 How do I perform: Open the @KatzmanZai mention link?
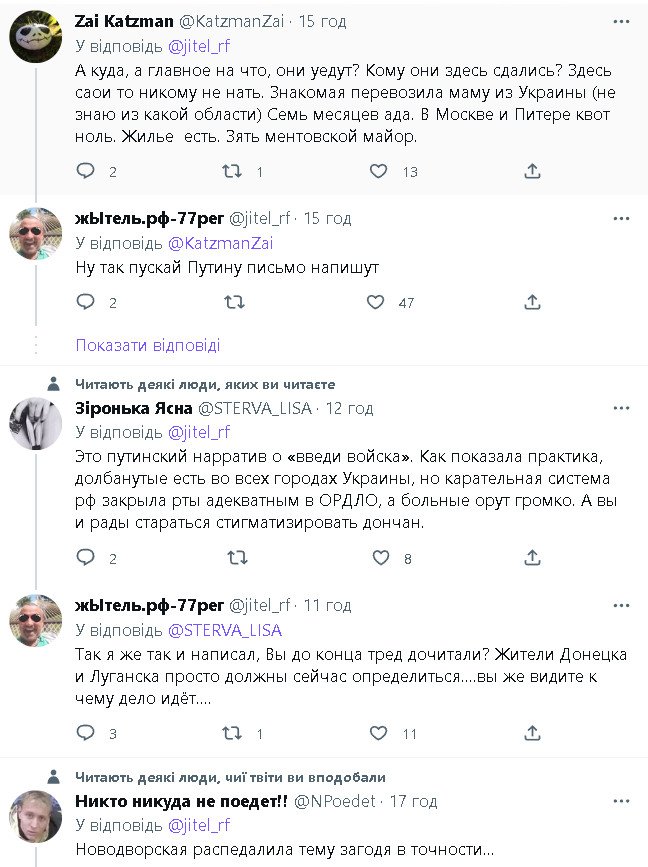(218, 243)
